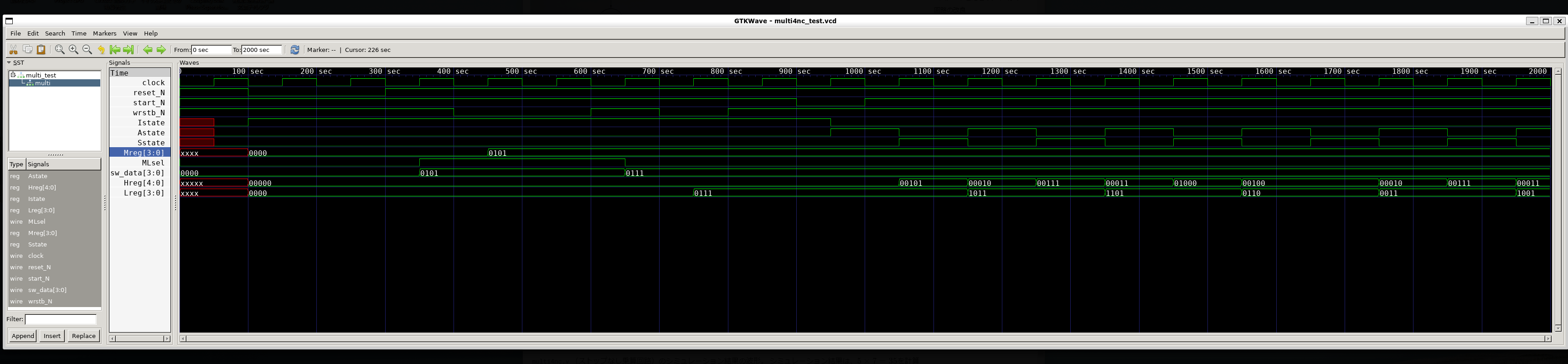
Task: Select the wrstb_N trace in Signals pane
Action: pyautogui.click(x=140, y=113)
